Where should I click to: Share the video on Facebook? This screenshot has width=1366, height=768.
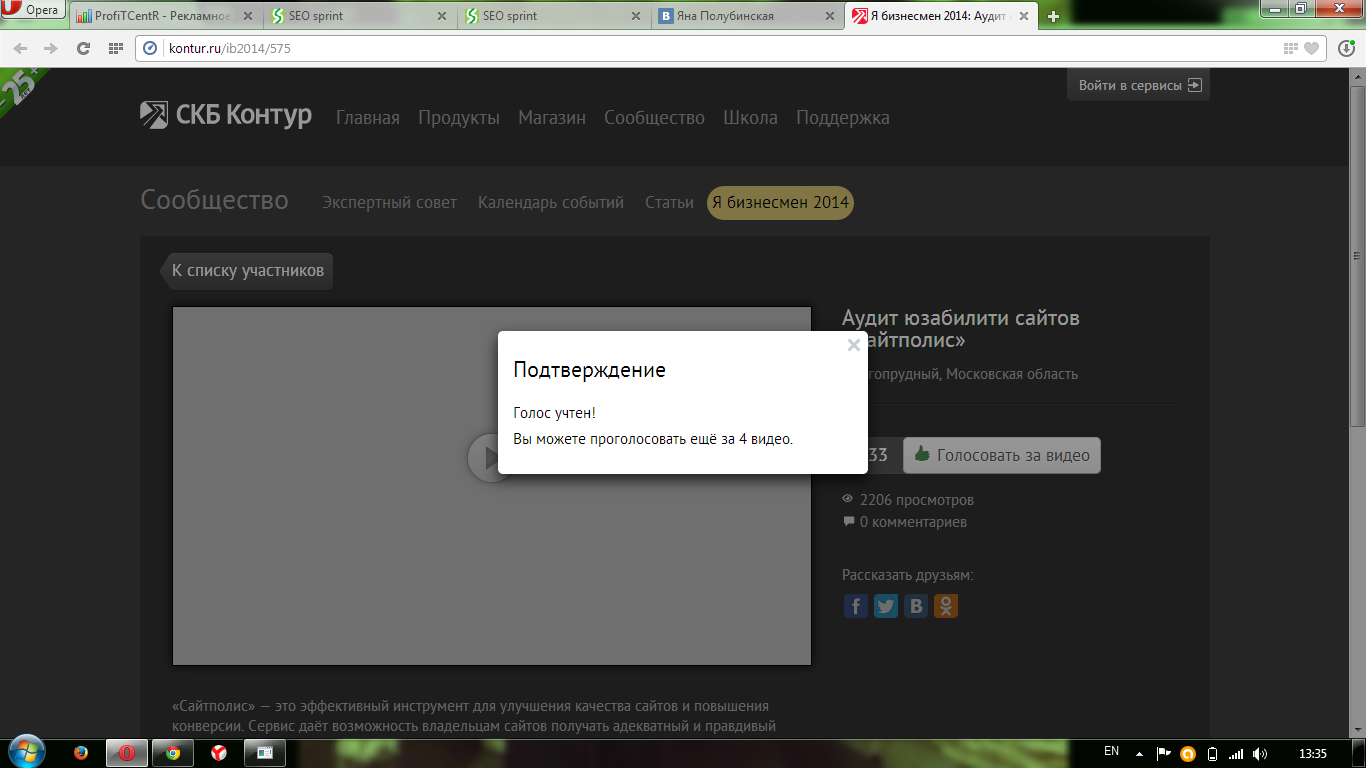click(x=856, y=606)
